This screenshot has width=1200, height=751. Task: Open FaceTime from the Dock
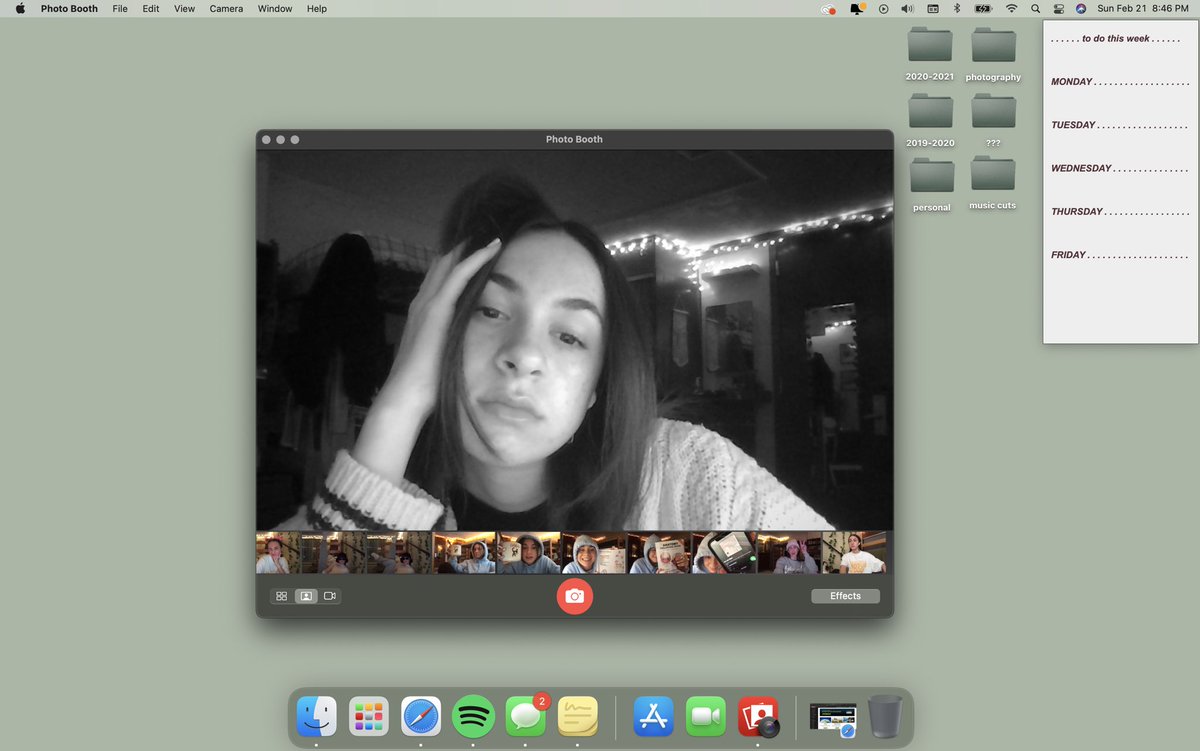click(706, 716)
